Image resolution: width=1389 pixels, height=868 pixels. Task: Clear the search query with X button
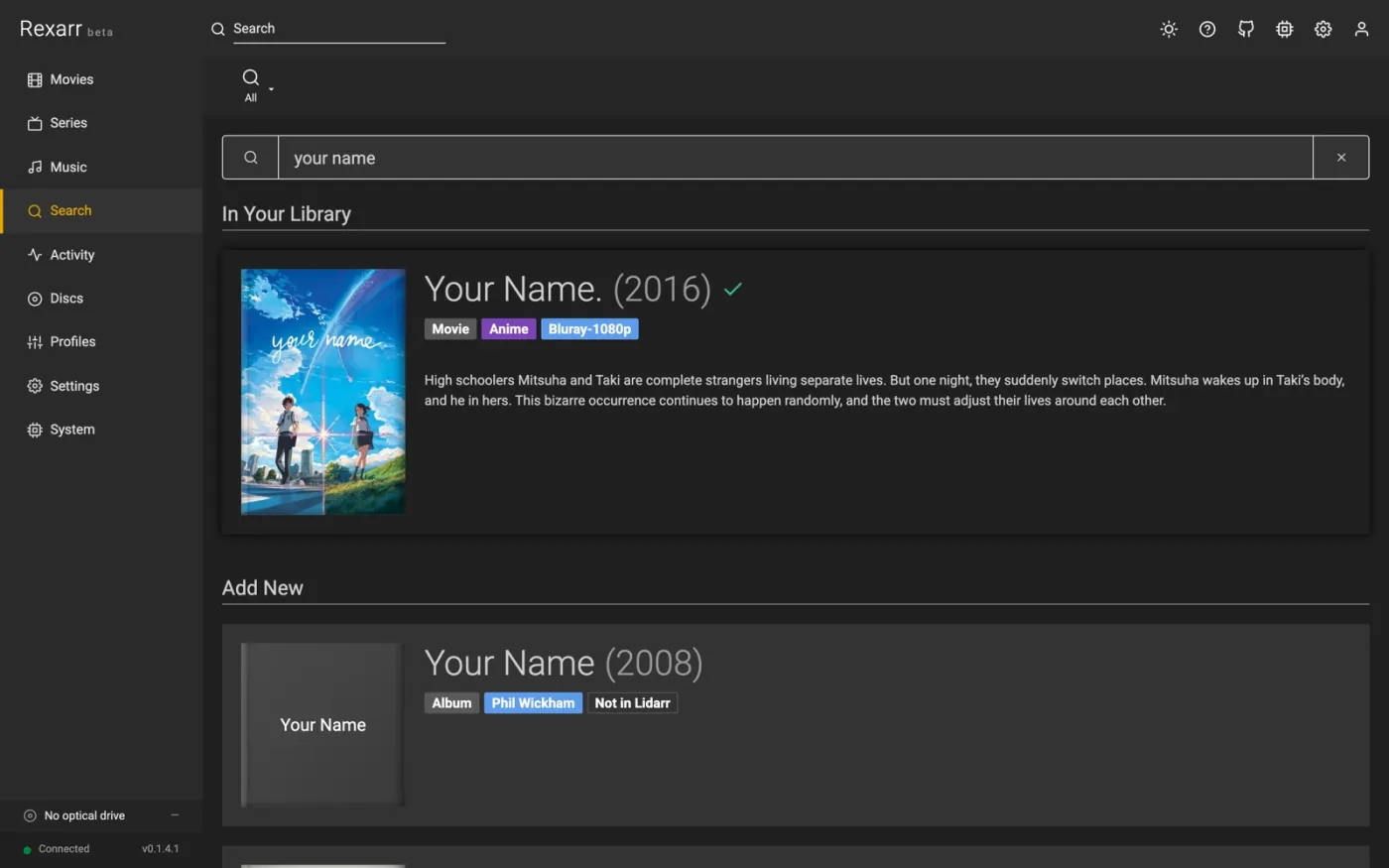point(1341,158)
